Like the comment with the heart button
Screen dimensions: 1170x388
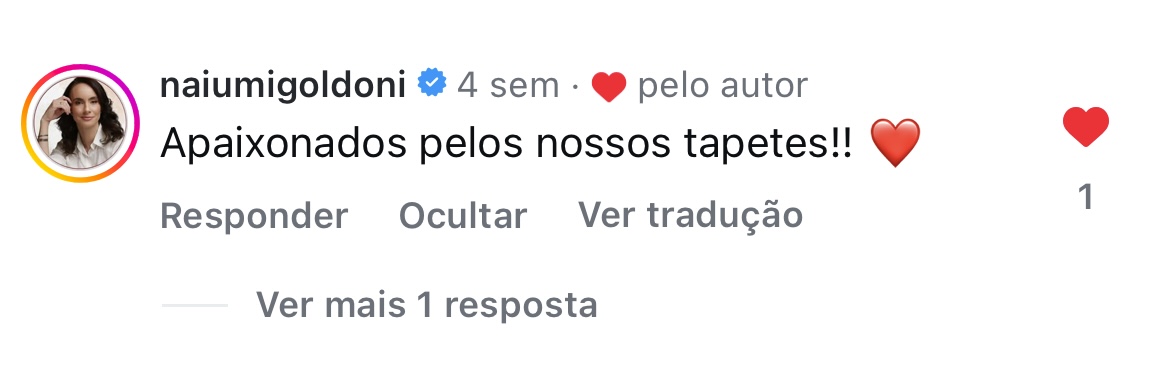click(1086, 126)
